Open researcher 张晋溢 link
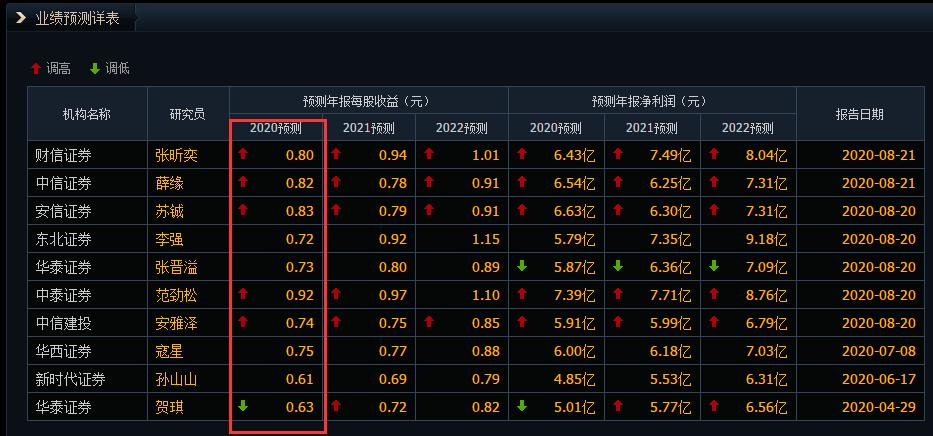 176,268
